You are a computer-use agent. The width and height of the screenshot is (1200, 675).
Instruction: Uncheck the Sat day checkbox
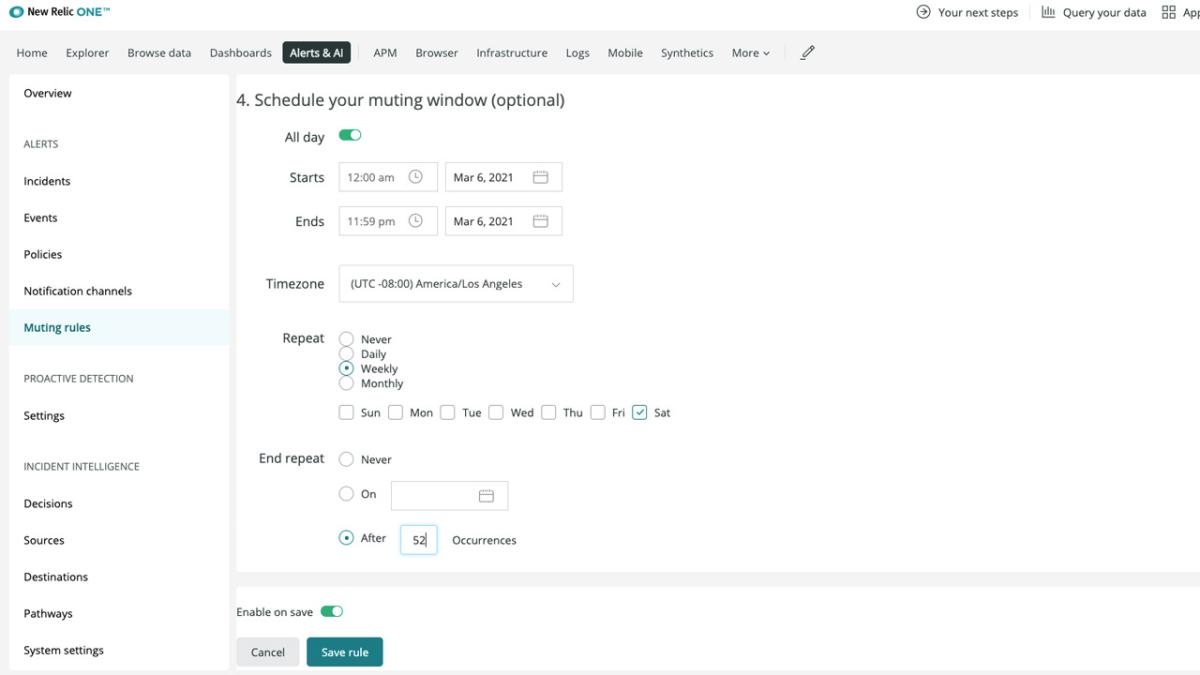639,411
